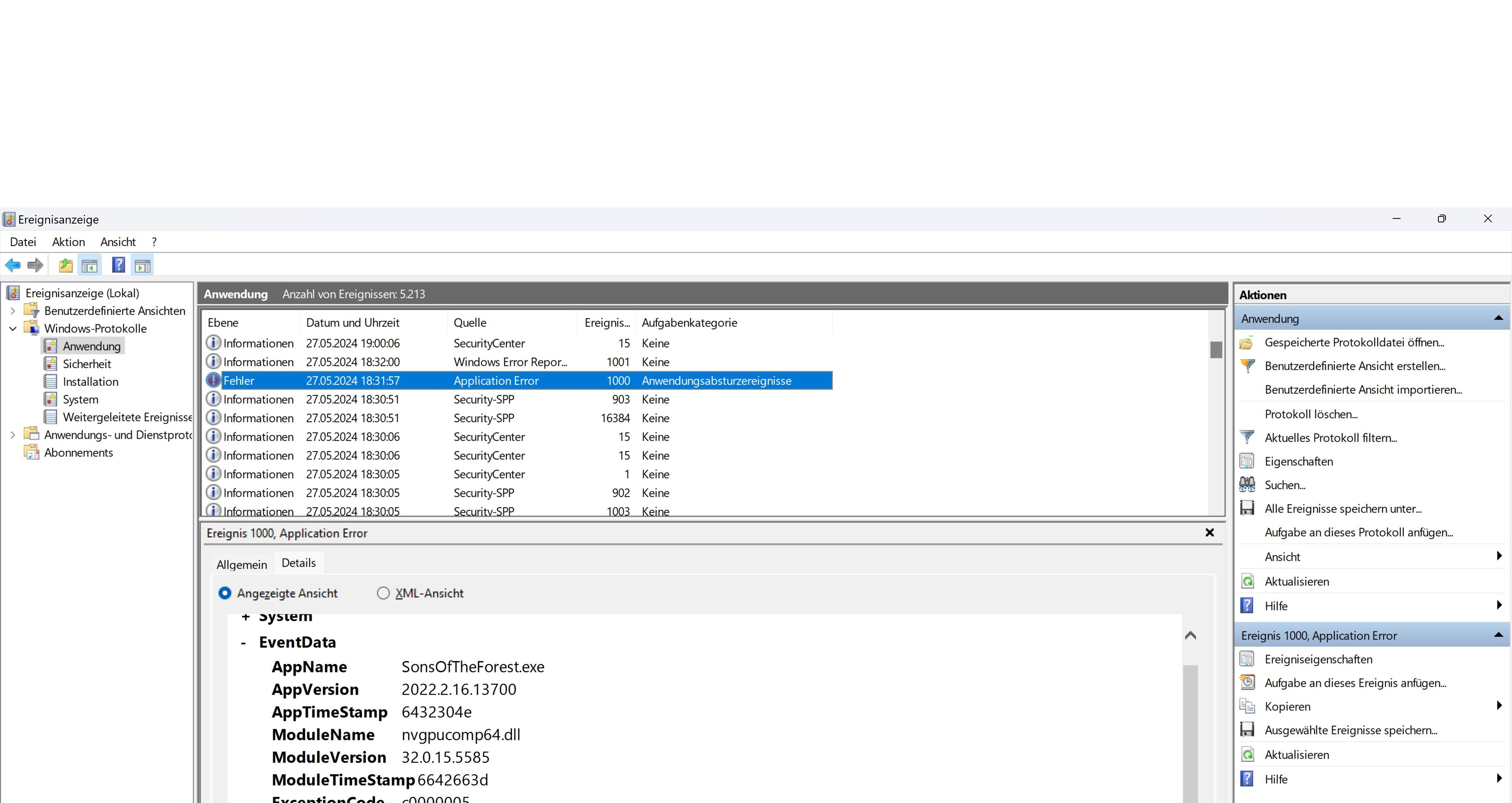The height and width of the screenshot is (803, 1512).
Task: Click the event list vertical scrollbar thumb
Action: pos(1216,350)
